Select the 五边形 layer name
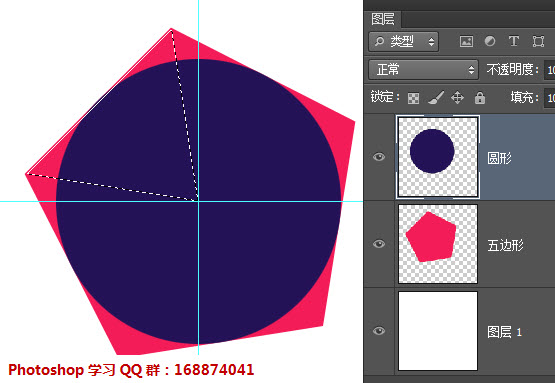 (x=505, y=245)
